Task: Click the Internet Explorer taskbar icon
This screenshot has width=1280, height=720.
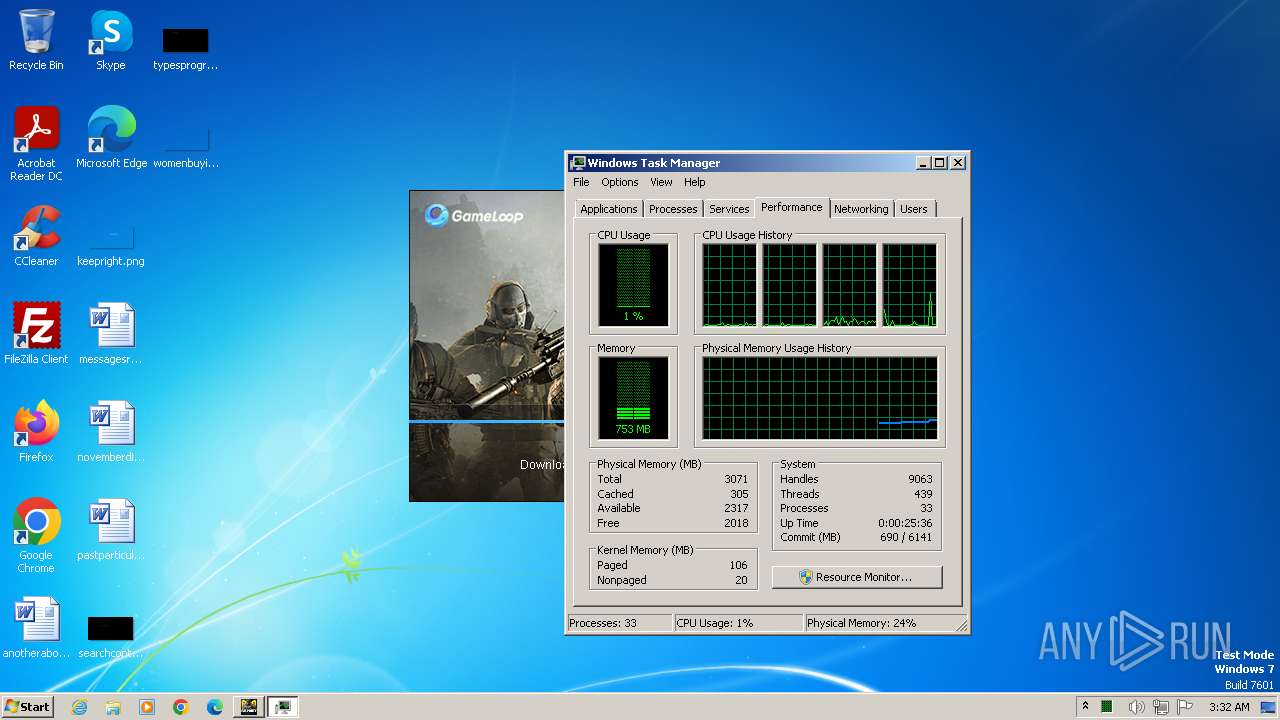Action: (79, 707)
